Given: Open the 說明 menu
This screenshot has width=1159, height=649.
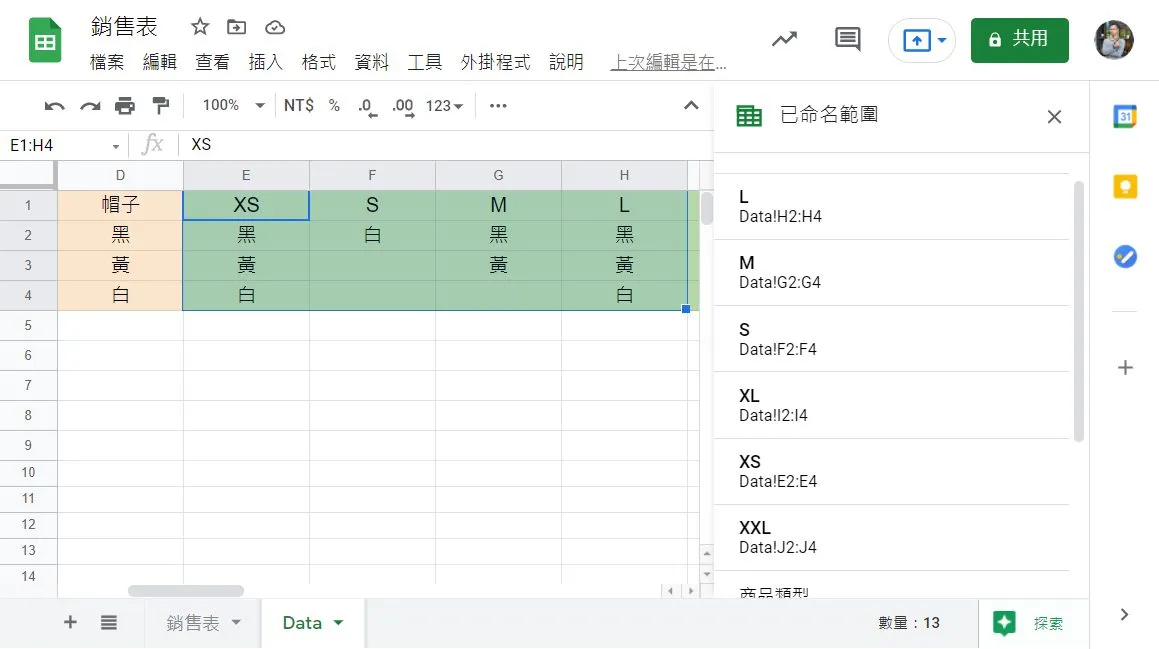Looking at the screenshot, I should [x=566, y=62].
